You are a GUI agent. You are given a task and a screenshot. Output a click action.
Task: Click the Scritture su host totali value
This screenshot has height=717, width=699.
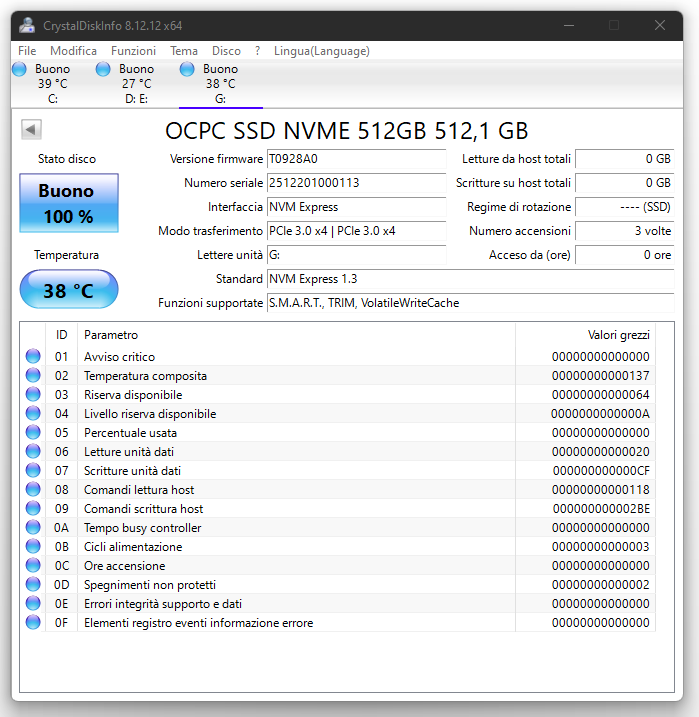[625, 183]
